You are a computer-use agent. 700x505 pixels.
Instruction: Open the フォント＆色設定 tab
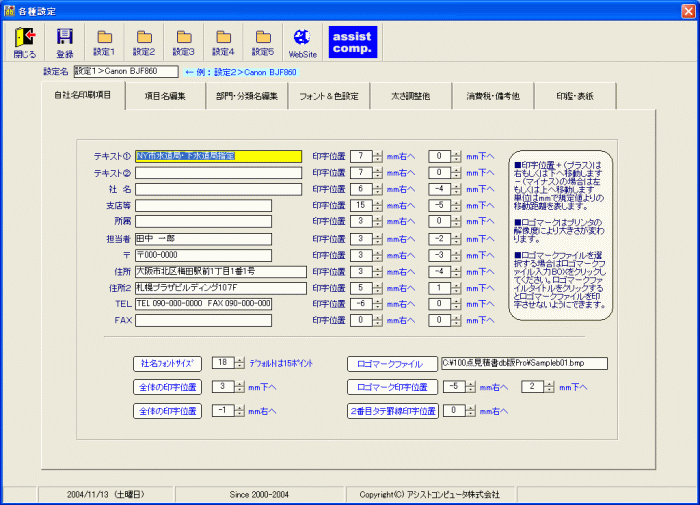[x=329, y=96]
